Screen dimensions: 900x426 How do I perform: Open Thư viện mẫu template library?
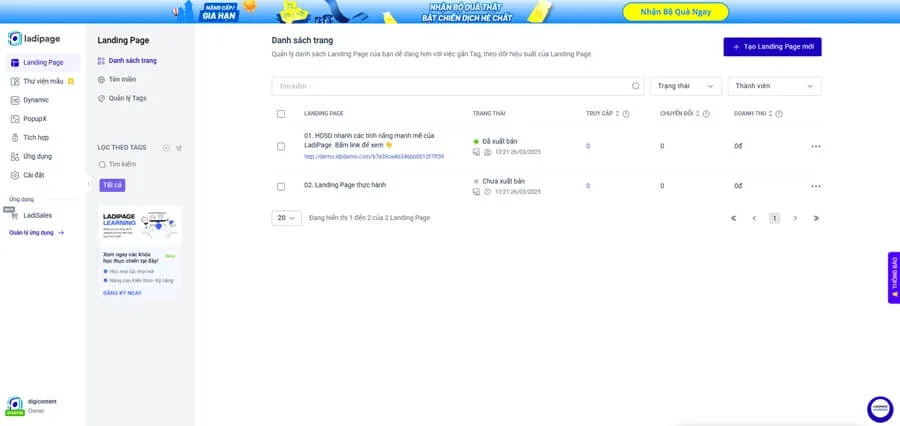(43, 82)
